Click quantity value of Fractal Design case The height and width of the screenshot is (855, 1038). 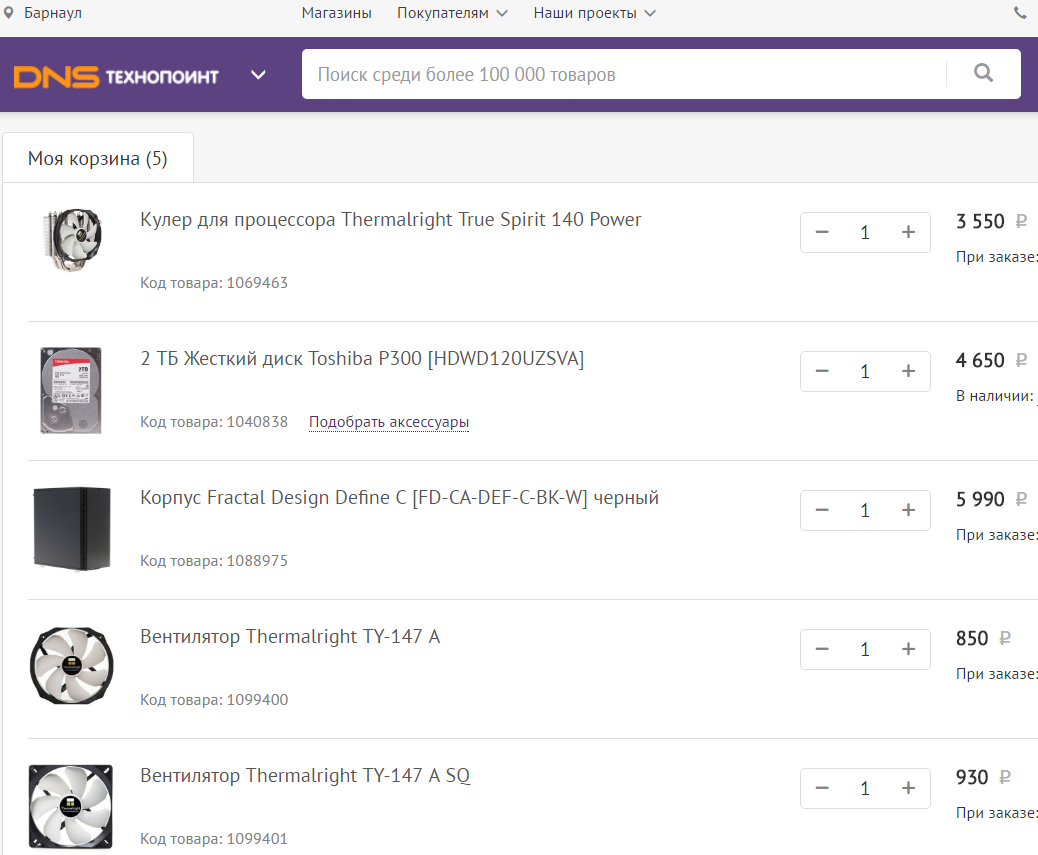[865, 510]
